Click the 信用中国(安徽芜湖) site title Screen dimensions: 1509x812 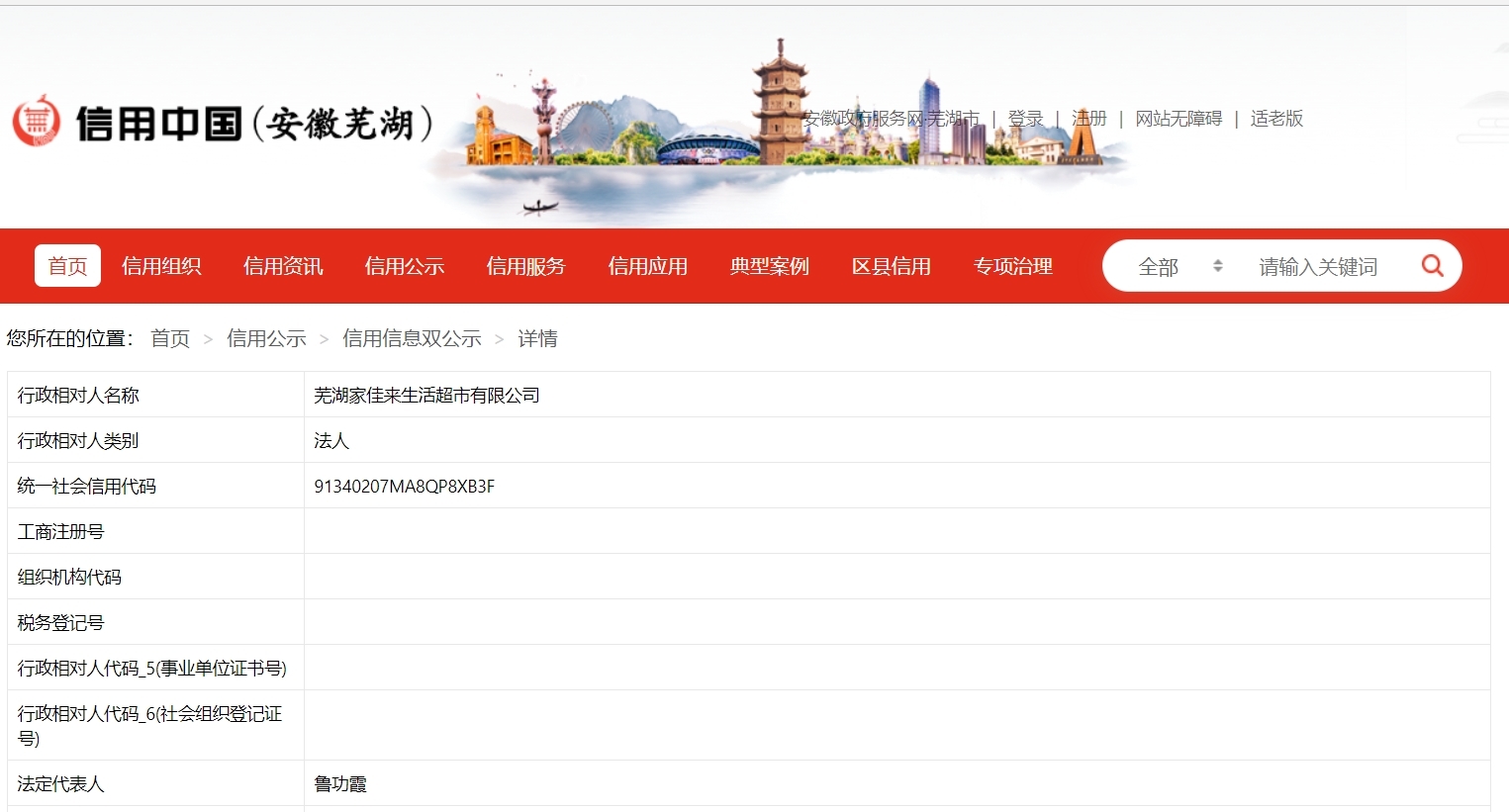pos(254,123)
